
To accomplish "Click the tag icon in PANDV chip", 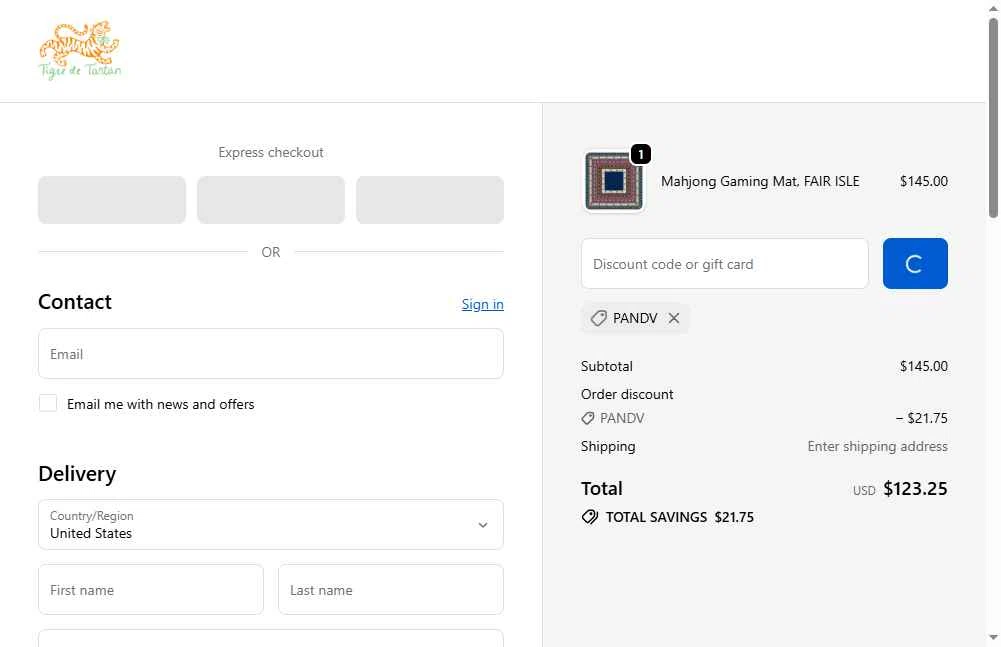I will [x=598, y=318].
